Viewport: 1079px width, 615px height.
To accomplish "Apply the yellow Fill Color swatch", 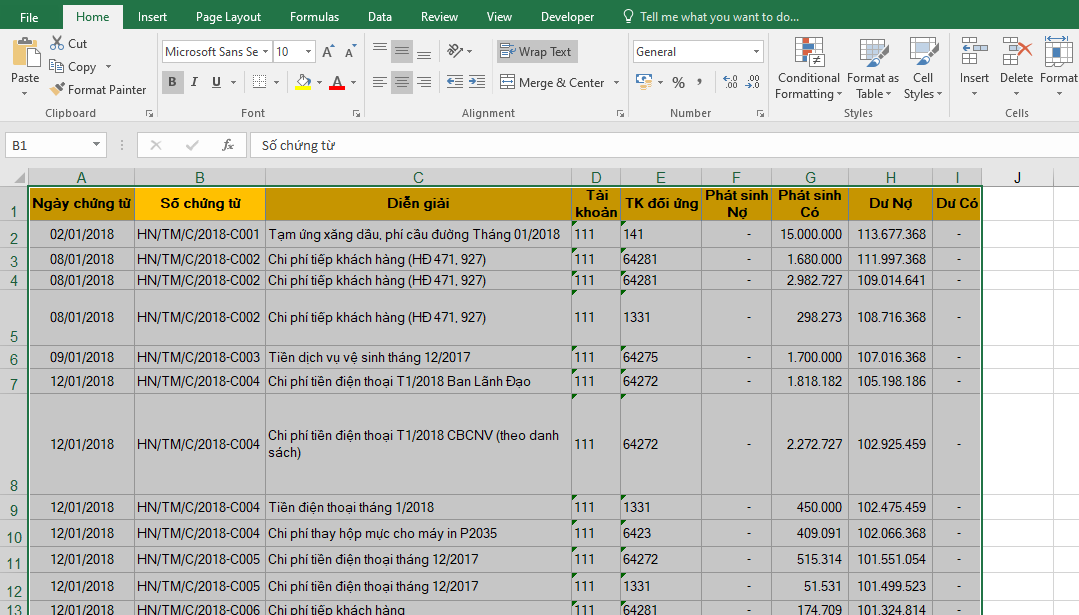I will [x=303, y=82].
